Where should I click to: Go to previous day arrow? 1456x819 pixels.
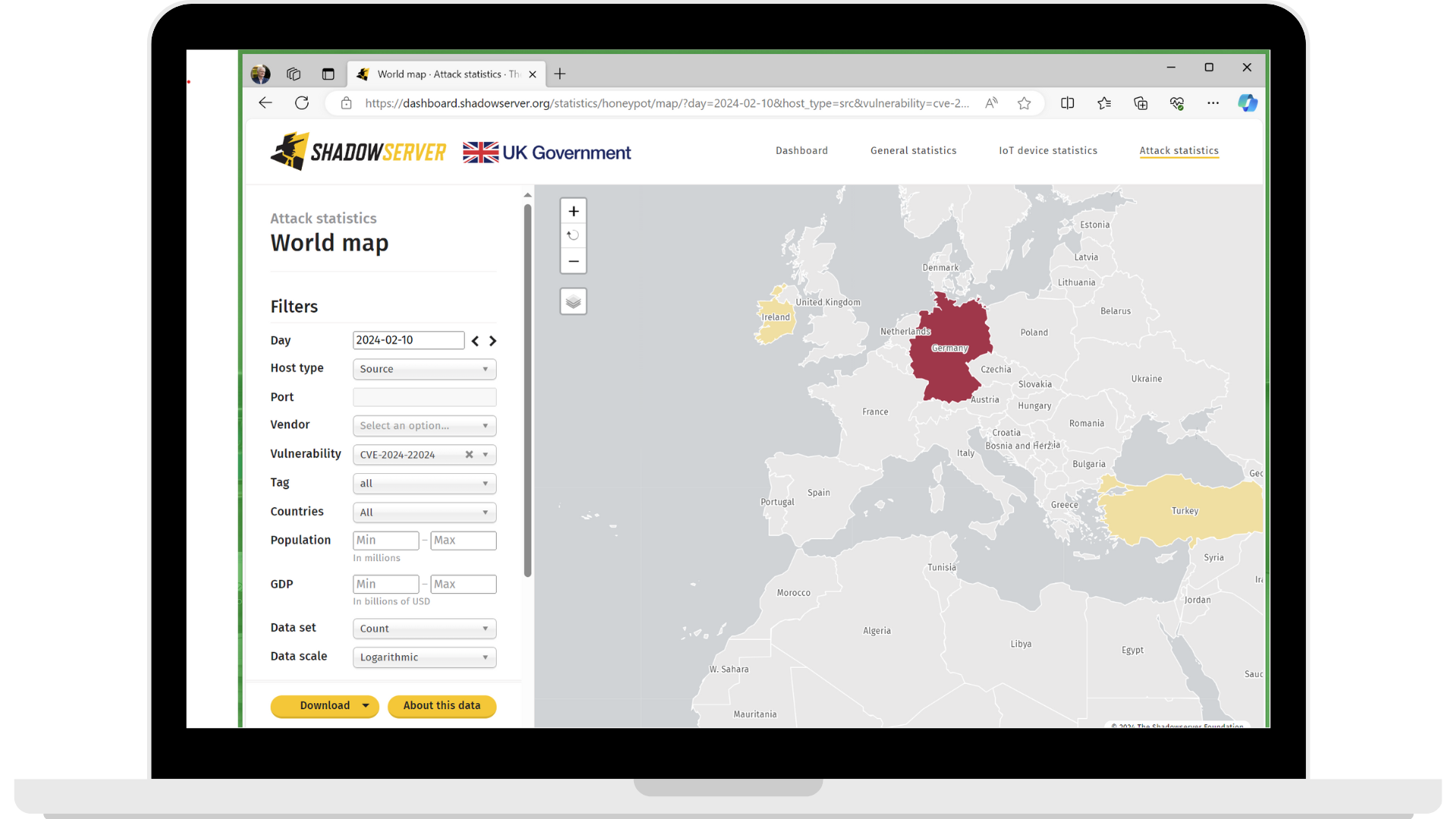[475, 341]
